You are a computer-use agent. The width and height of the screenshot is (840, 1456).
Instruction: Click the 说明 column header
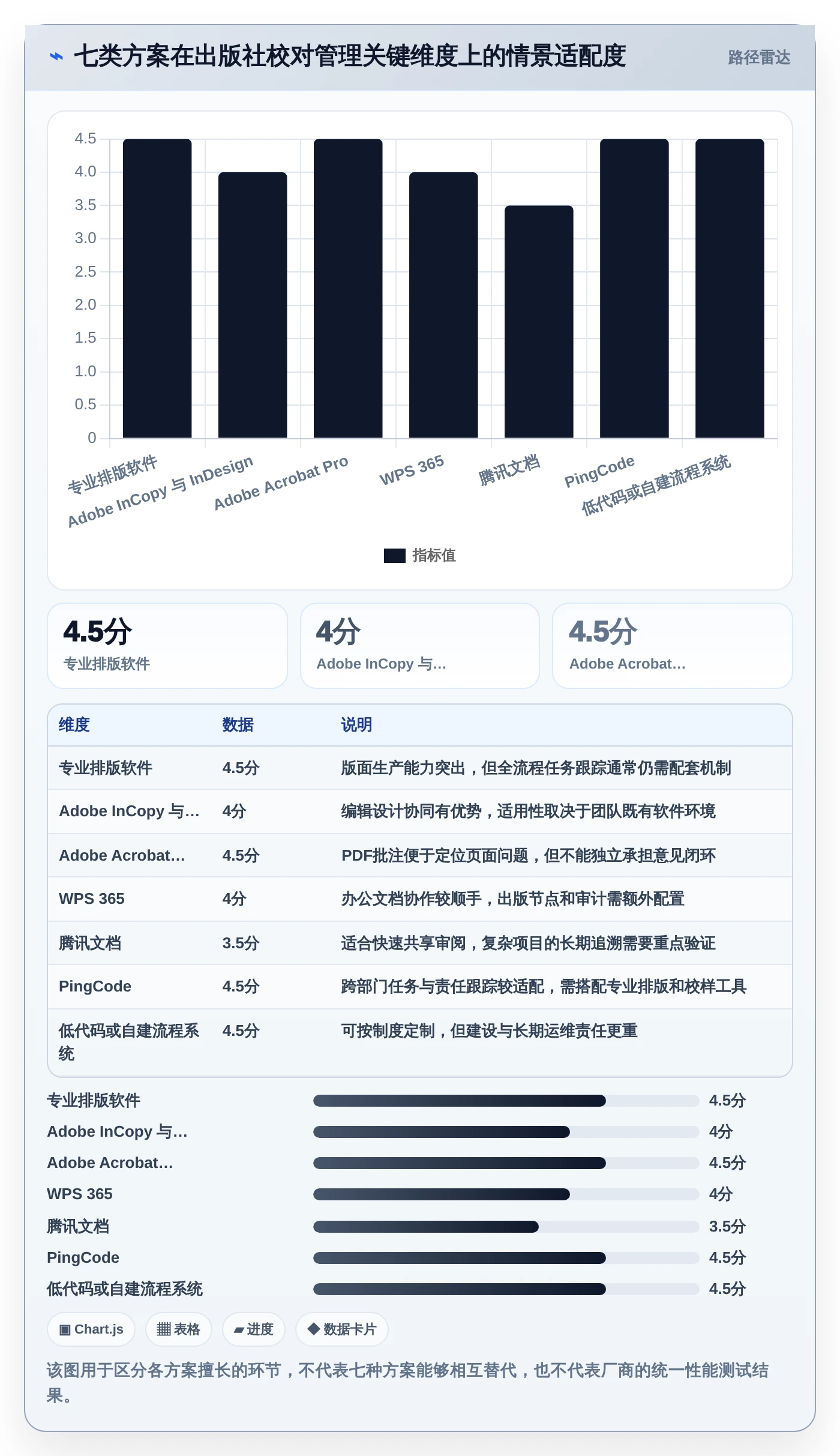click(x=356, y=725)
